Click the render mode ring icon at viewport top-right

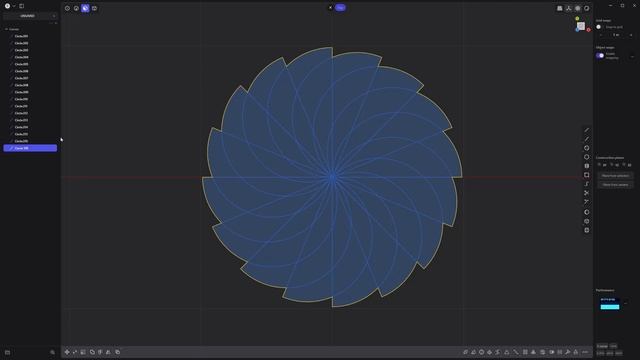(x=587, y=8)
